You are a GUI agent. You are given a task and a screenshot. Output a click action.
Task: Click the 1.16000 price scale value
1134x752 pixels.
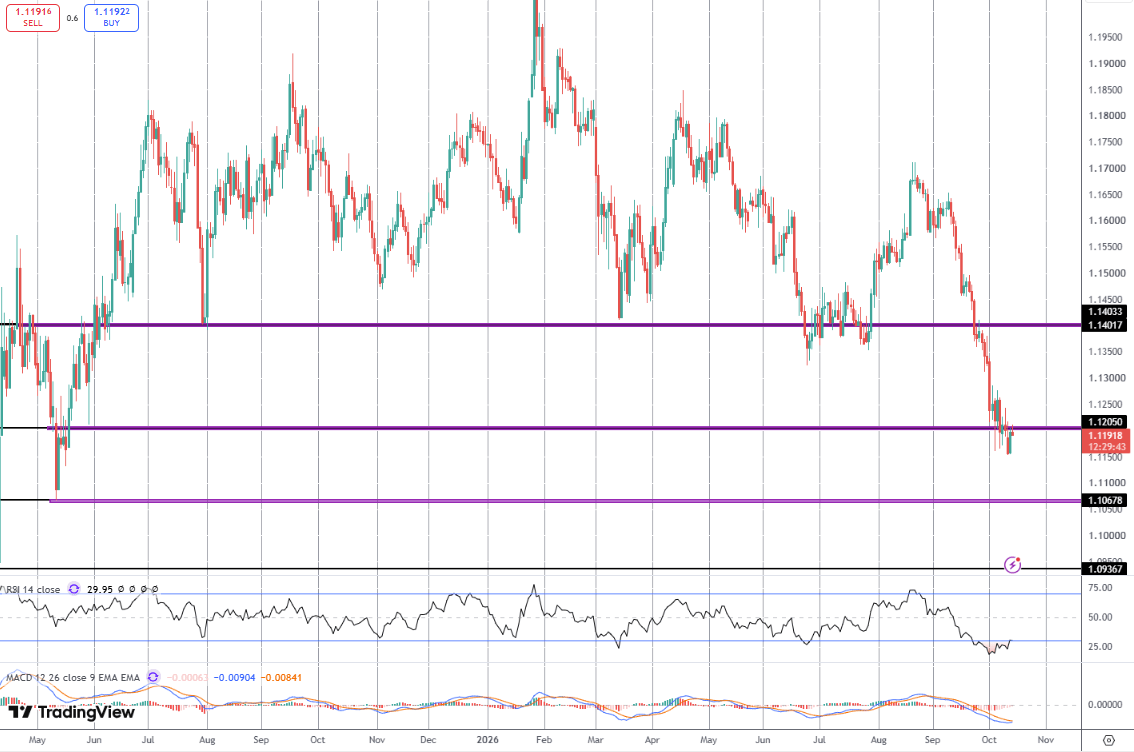pyautogui.click(x=1107, y=221)
